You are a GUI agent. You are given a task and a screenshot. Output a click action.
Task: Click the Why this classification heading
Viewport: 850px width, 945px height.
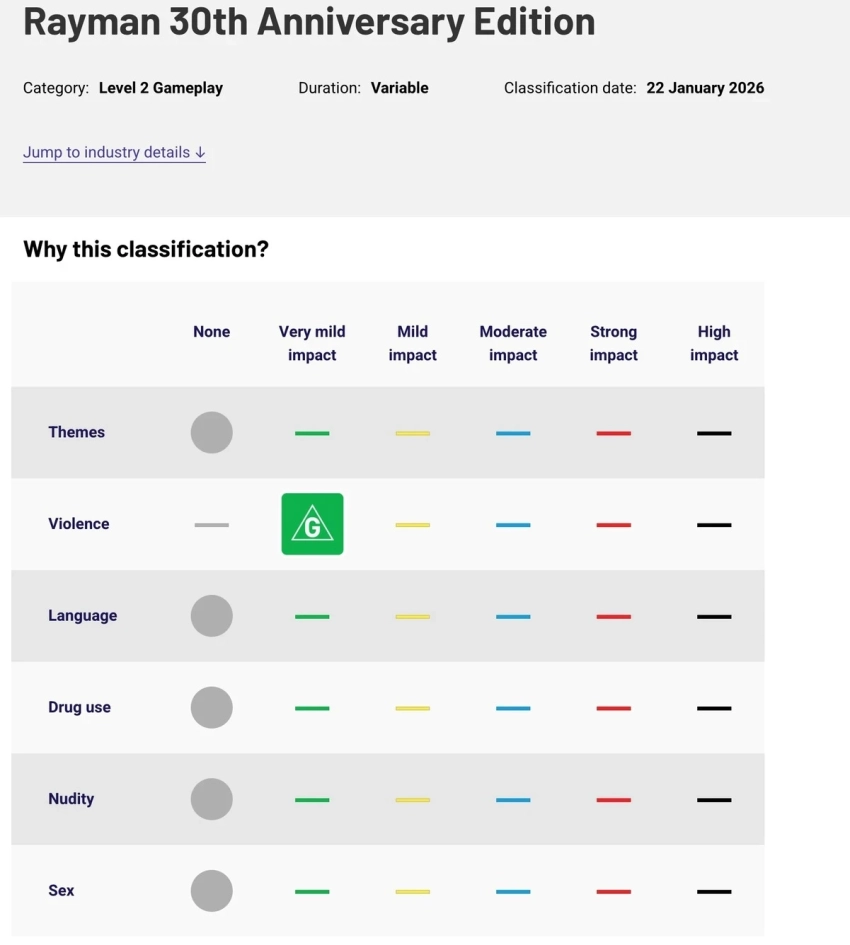click(146, 249)
